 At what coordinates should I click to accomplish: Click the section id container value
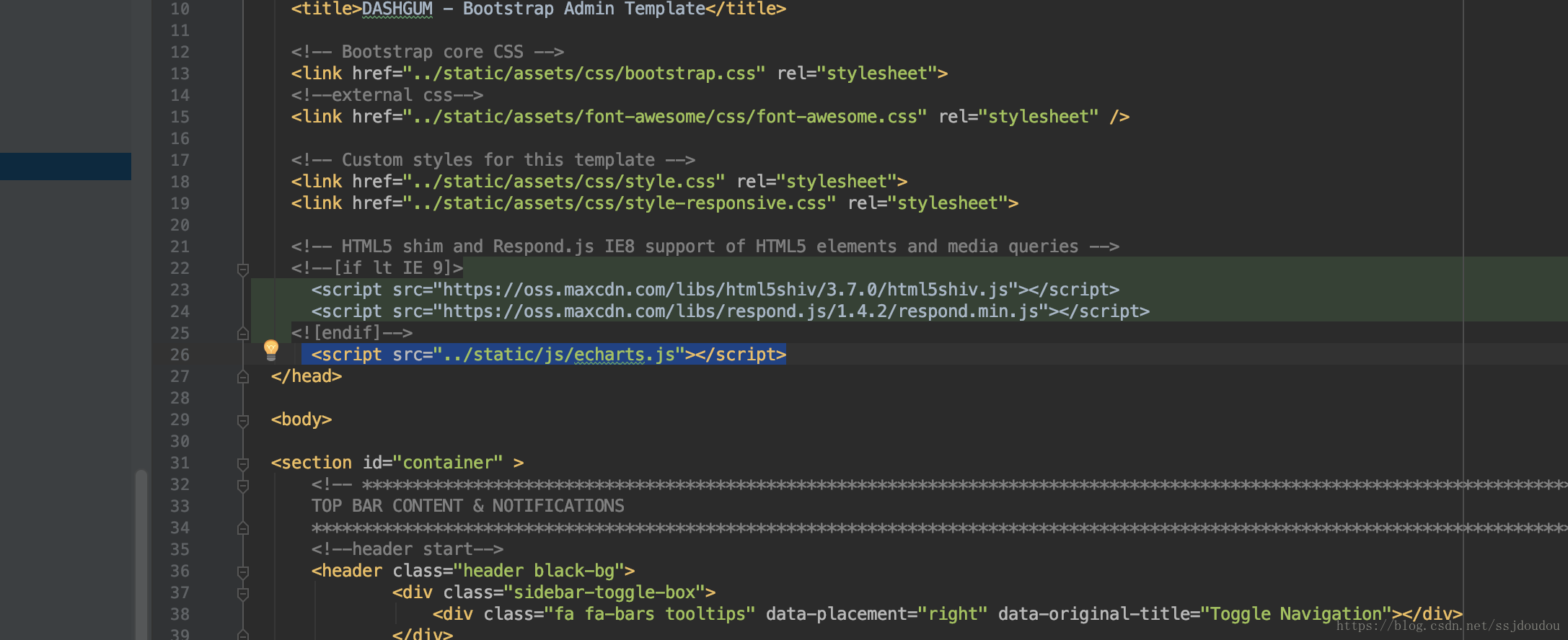click(448, 463)
